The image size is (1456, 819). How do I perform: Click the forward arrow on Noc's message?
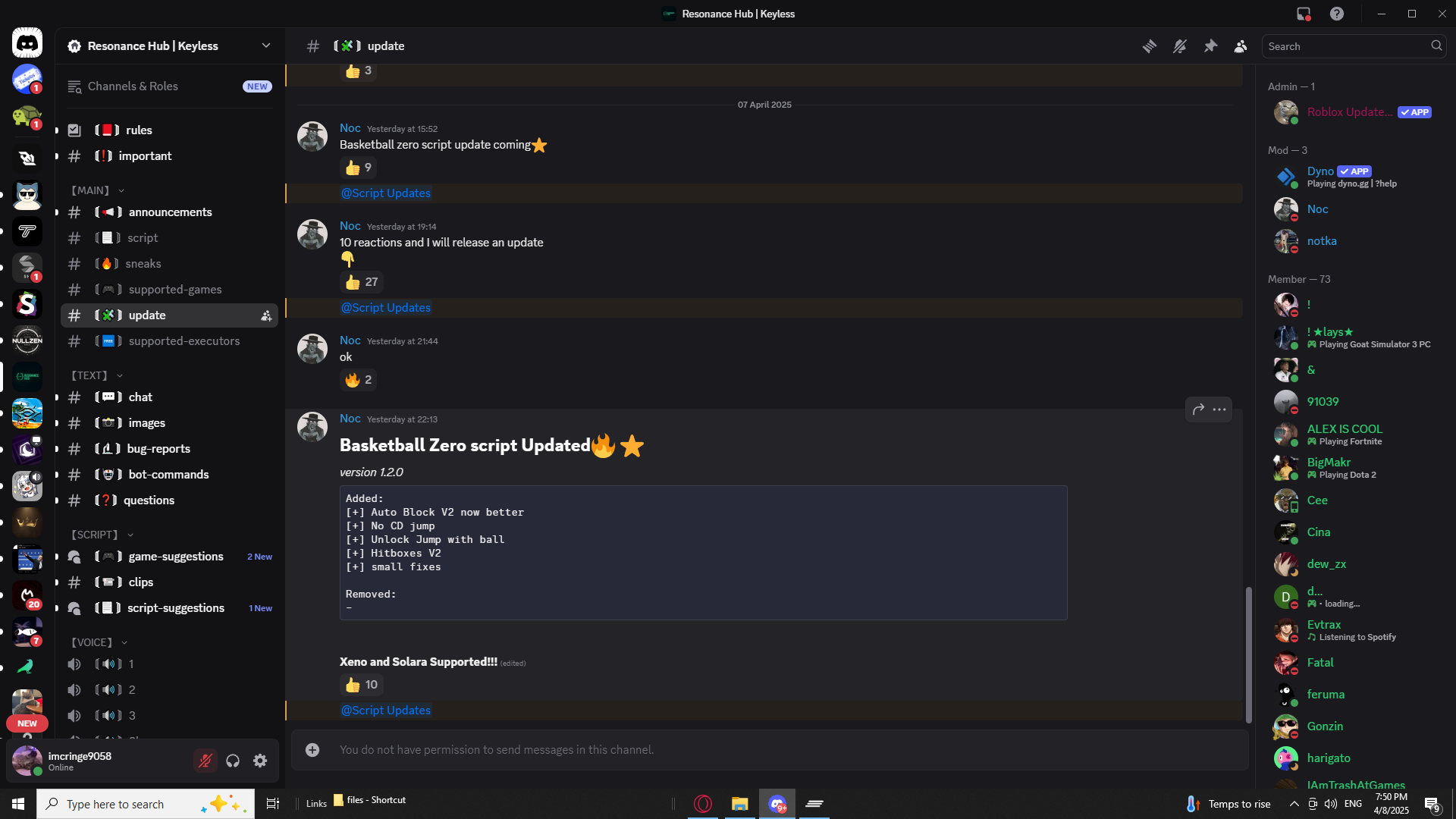coord(1198,409)
